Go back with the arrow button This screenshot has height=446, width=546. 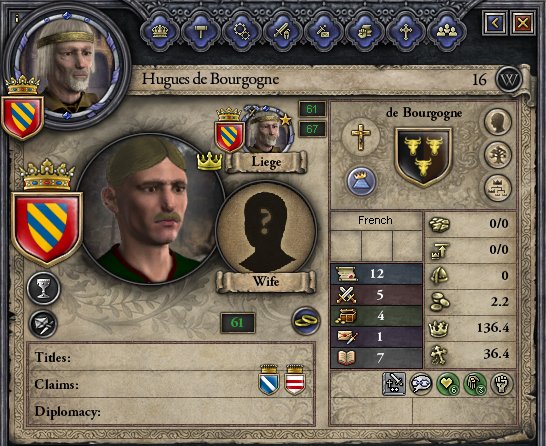(x=494, y=23)
